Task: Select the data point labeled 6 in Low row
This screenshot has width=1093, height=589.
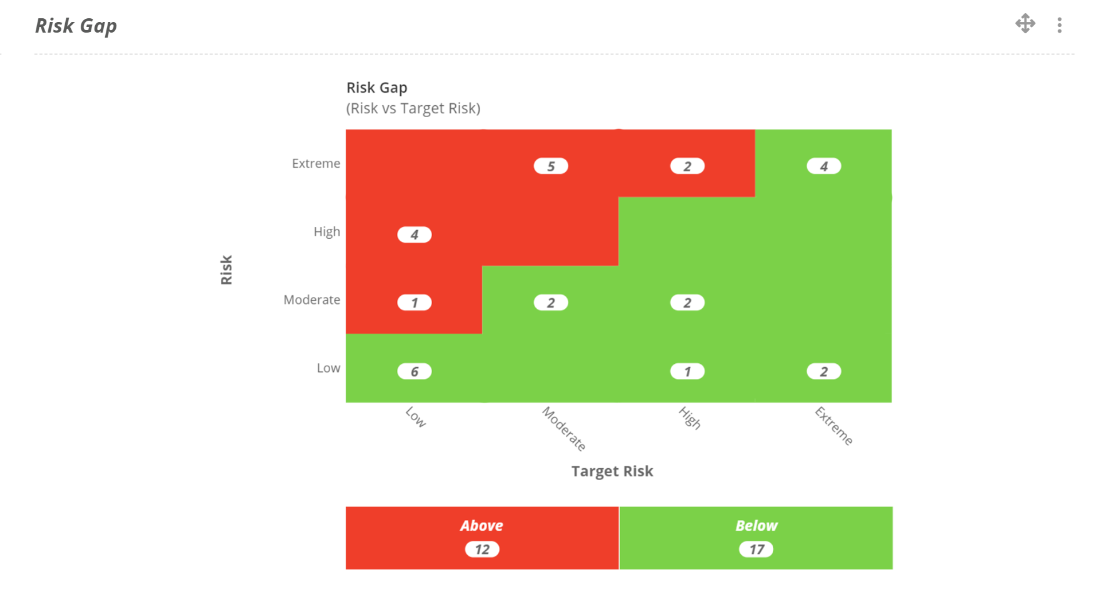Action: pos(414,370)
